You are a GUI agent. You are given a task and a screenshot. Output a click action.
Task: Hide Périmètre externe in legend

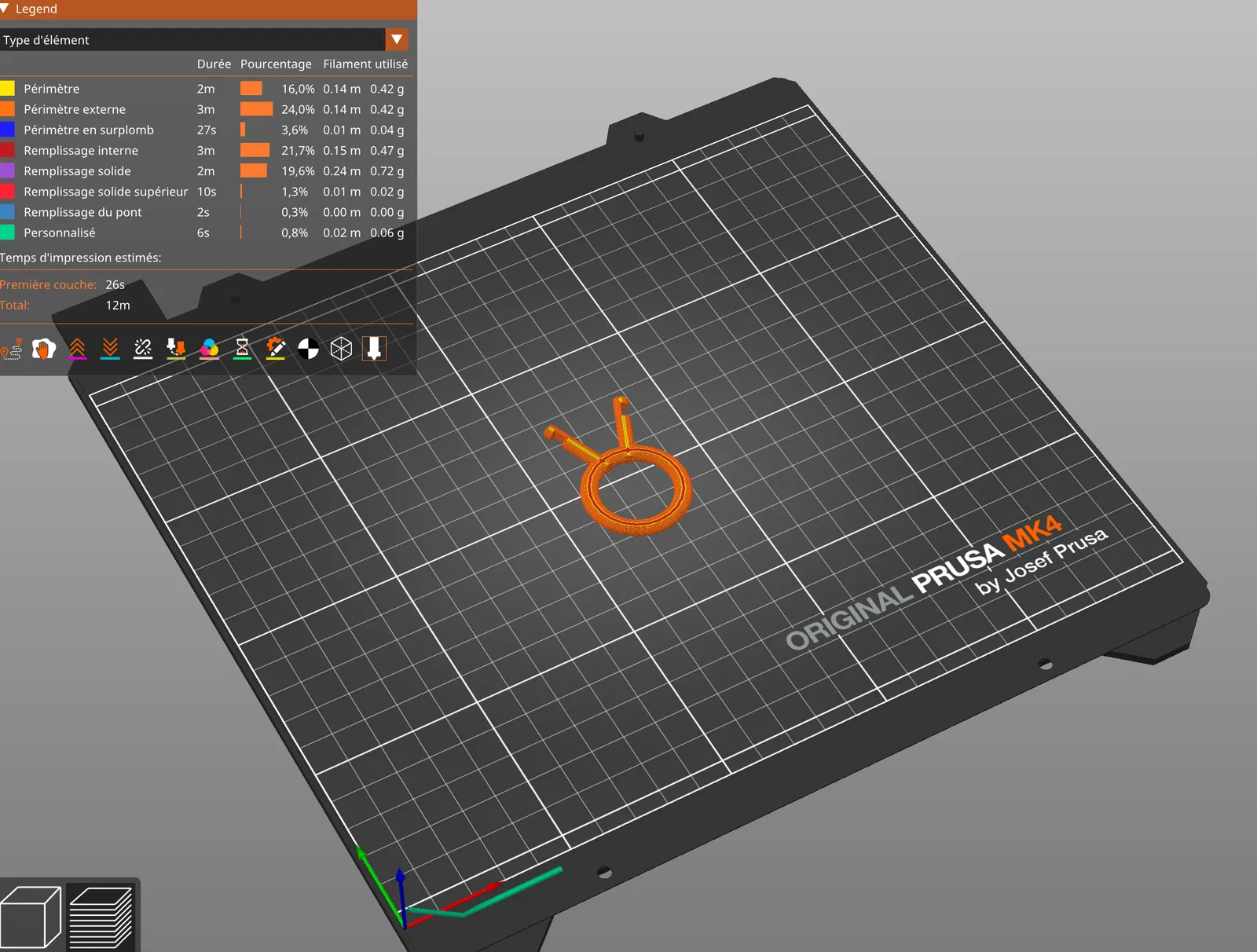click(203, 109)
